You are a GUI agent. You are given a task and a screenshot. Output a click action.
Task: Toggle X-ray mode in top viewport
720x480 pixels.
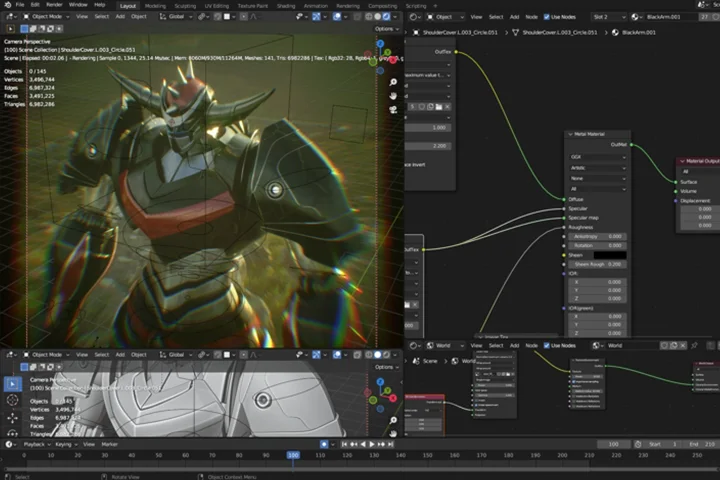[x=357, y=17]
